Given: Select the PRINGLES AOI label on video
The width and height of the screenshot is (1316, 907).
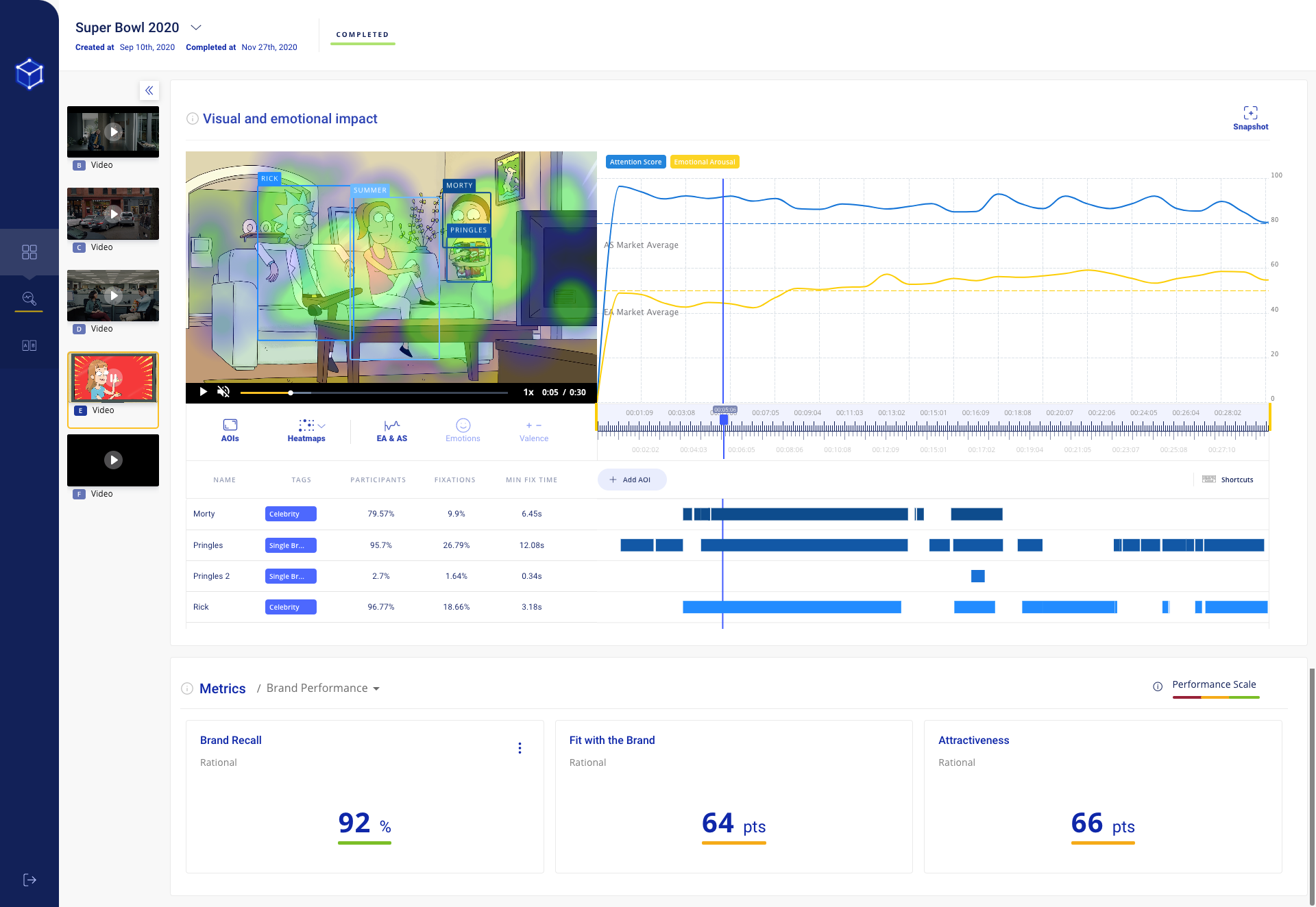Looking at the screenshot, I should (469, 230).
